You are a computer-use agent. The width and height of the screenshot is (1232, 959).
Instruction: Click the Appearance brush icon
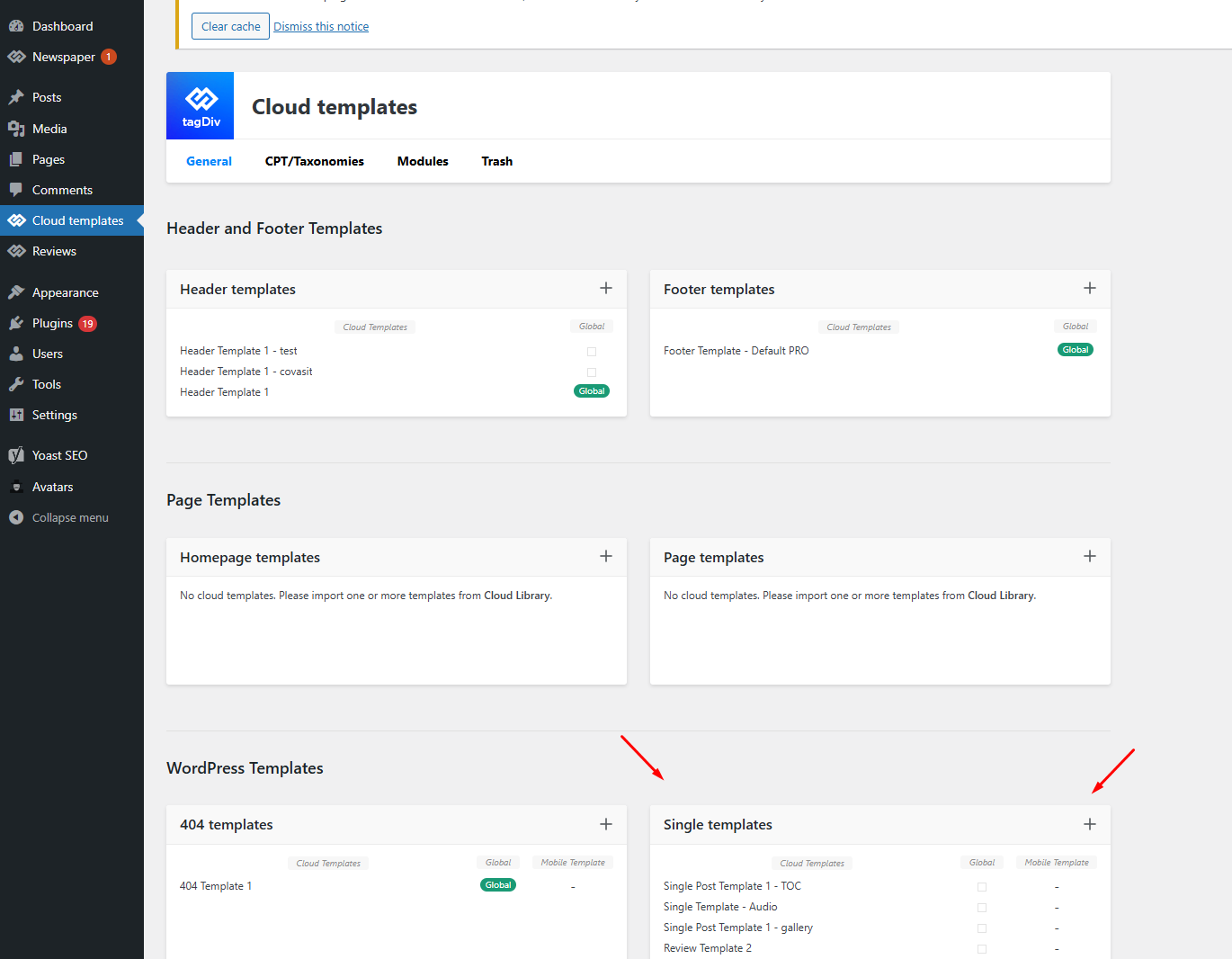click(16, 292)
